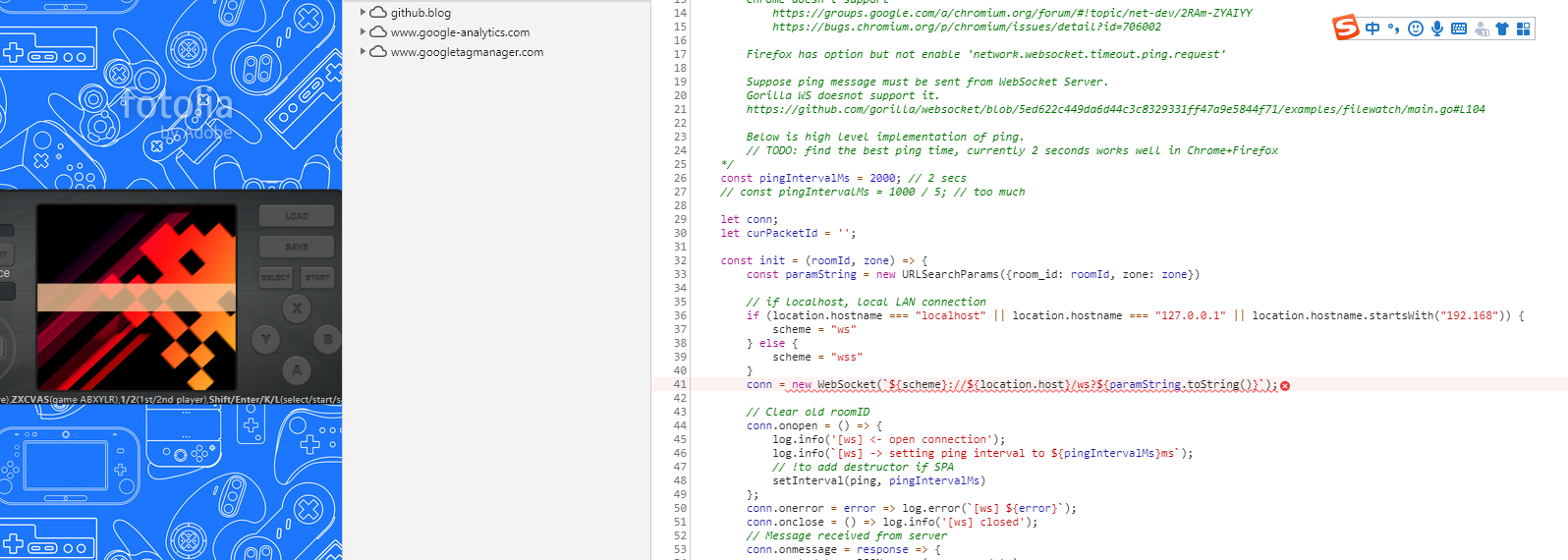Click the Sogou input method logo
Image resolution: width=1568 pixels, height=560 pixels.
(1345, 28)
